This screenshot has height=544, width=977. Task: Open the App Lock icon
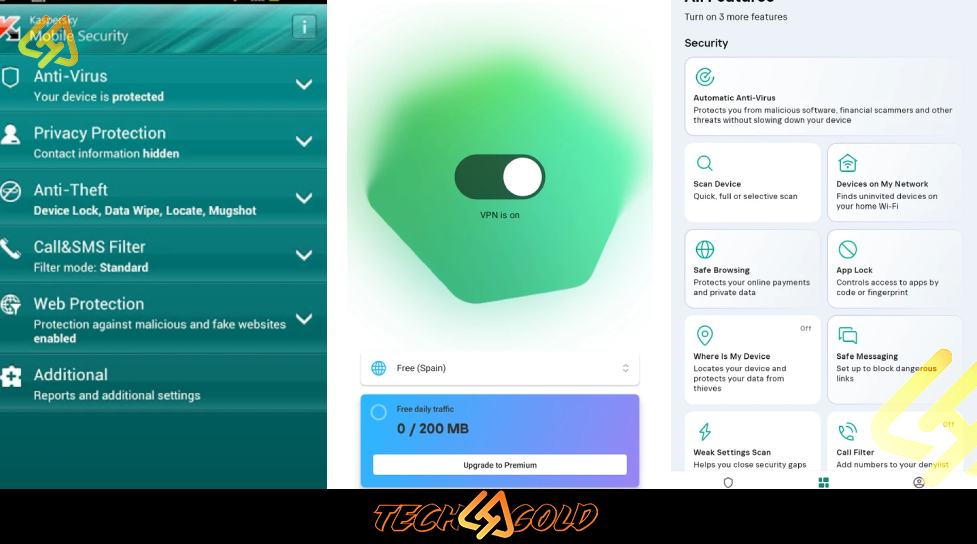(x=847, y=249)
